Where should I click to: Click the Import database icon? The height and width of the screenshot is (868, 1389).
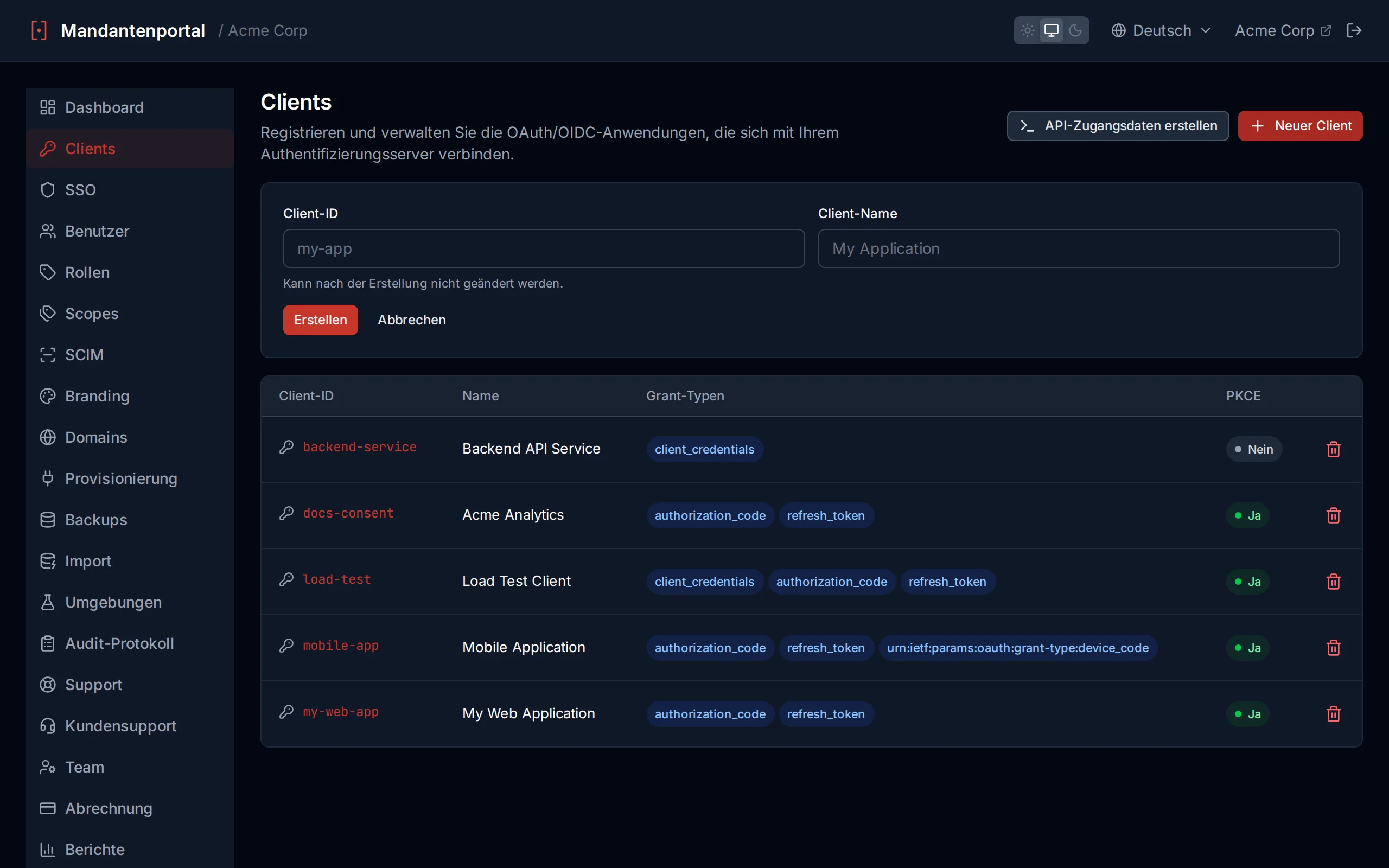(48, 561)
